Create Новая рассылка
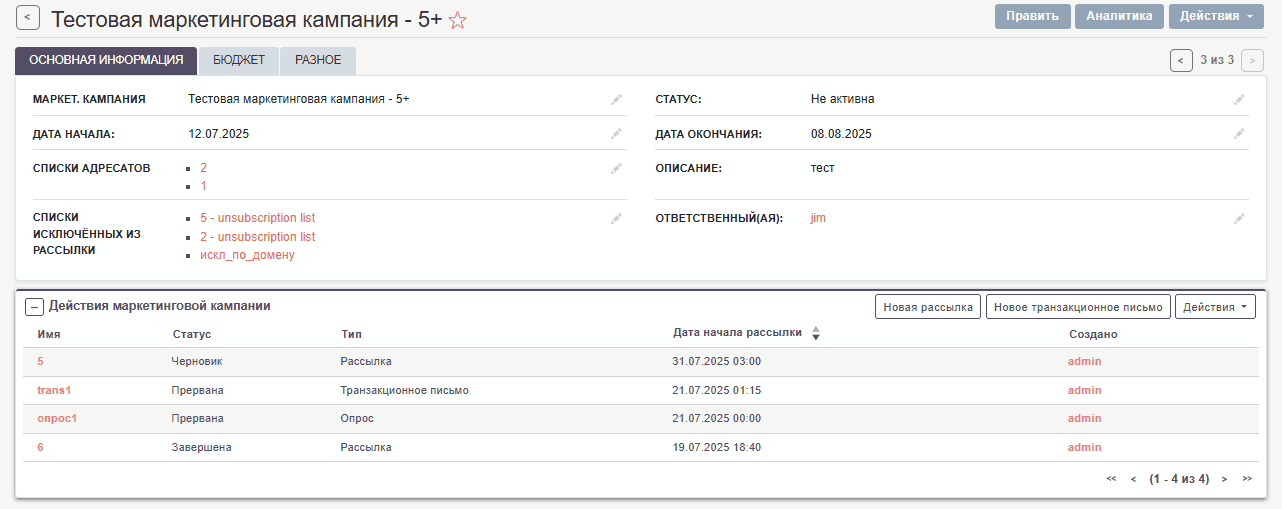 (x=928, y=307)
